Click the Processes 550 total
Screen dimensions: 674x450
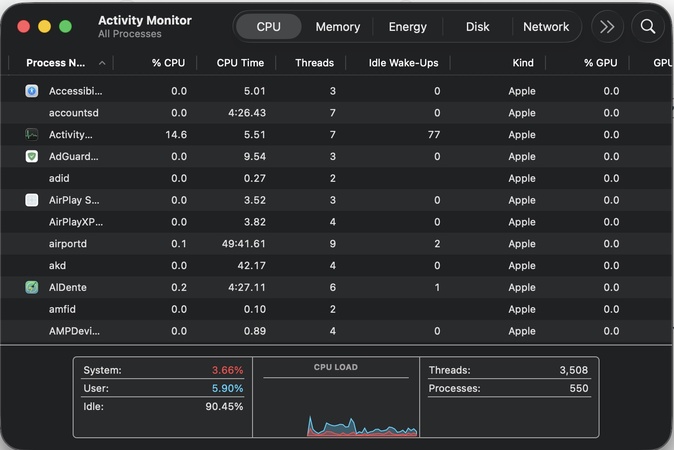click(x=579, y=388)
